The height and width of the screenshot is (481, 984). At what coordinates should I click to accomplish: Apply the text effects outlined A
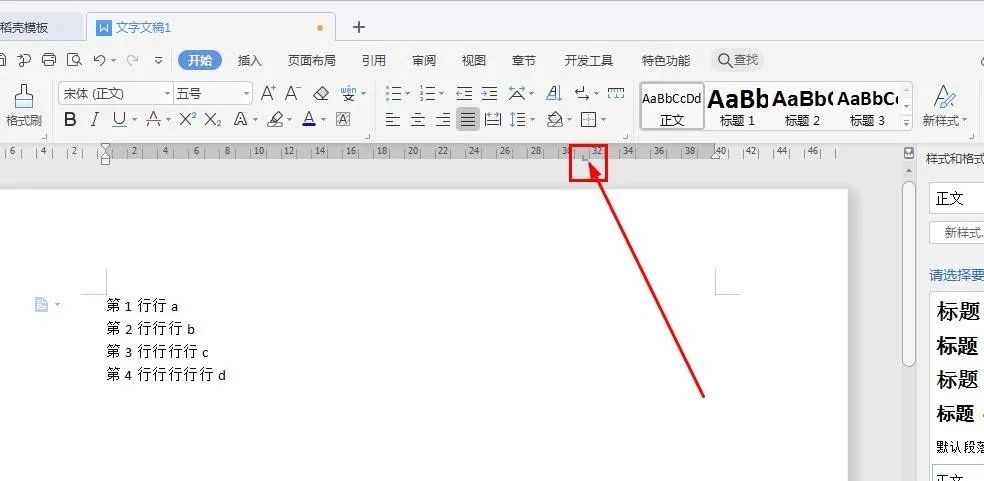[x=240, y=119]
